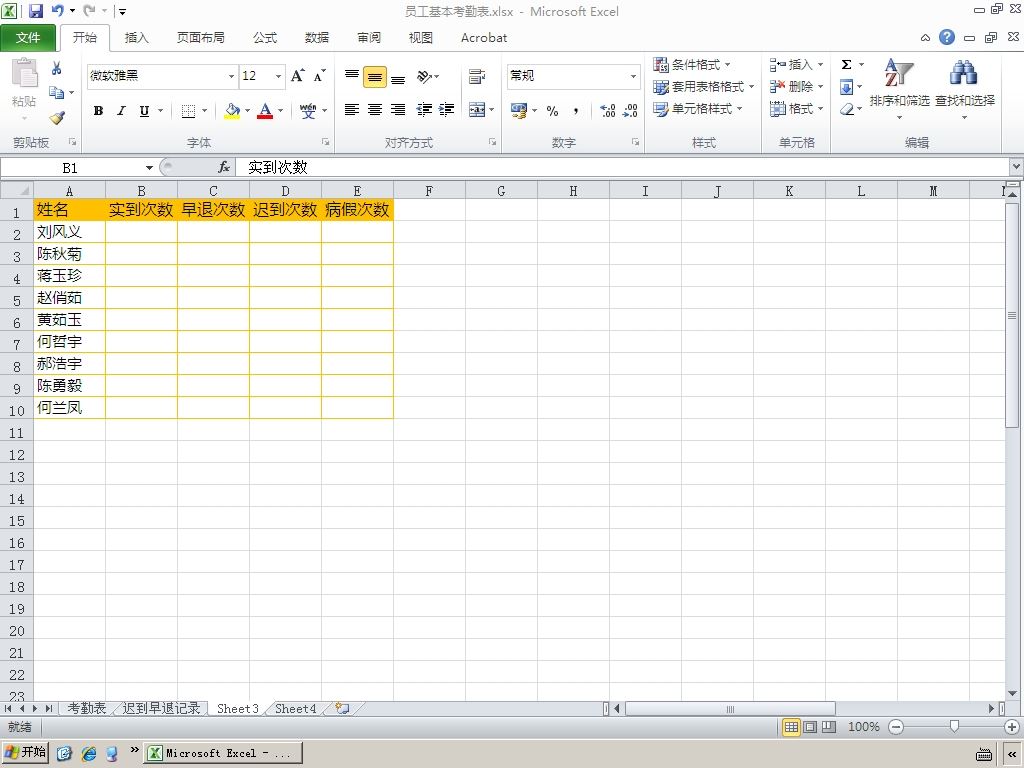Screen dimensions: 1024x768
Task: Zoom in with the plus button
Action: pos(1012,726)
